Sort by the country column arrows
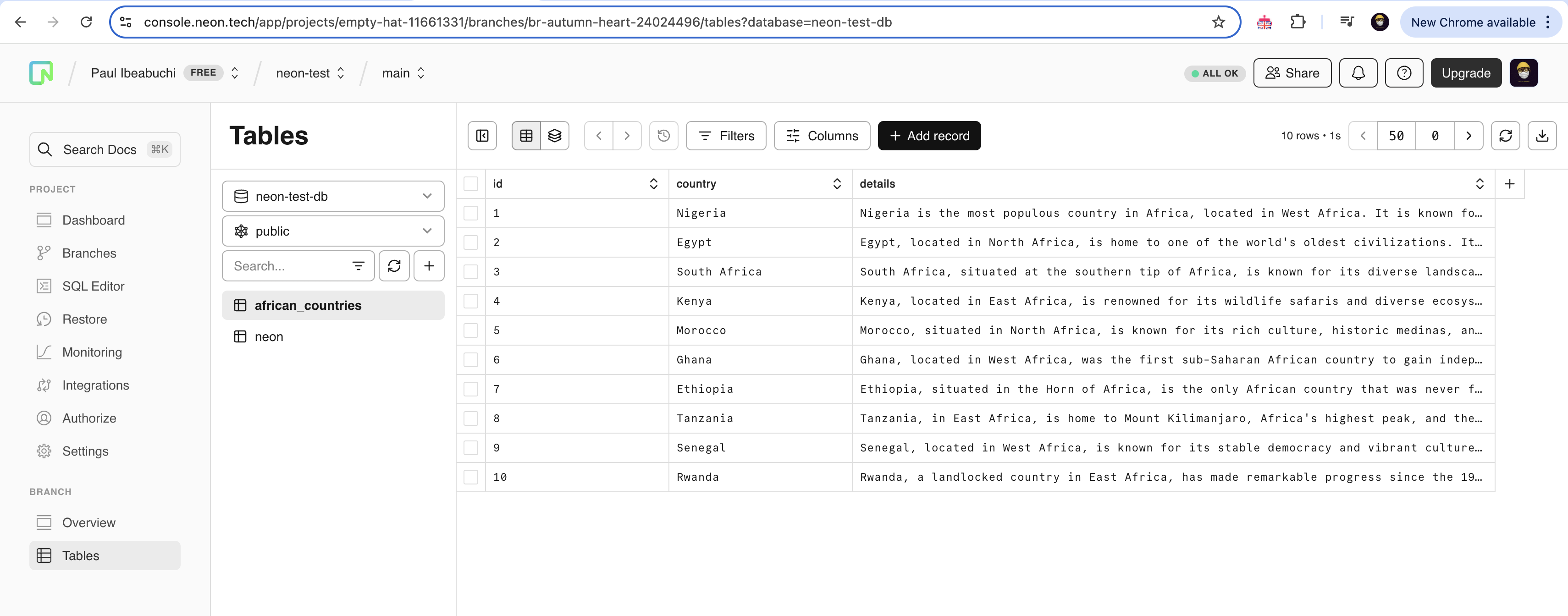The height and width of the screenshot is (616, 1568). pos(837,184)
